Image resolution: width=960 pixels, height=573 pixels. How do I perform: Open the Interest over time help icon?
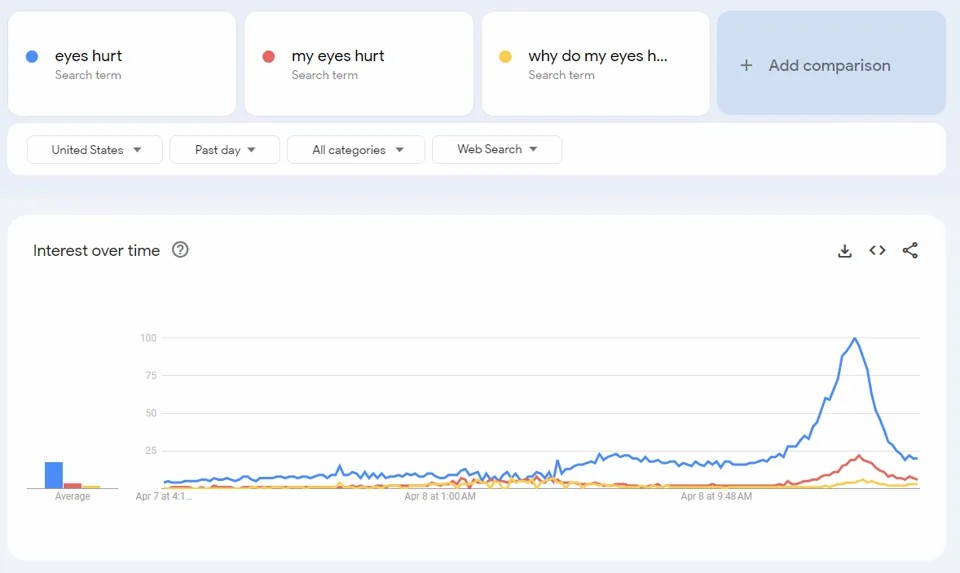tap(180, 250)
